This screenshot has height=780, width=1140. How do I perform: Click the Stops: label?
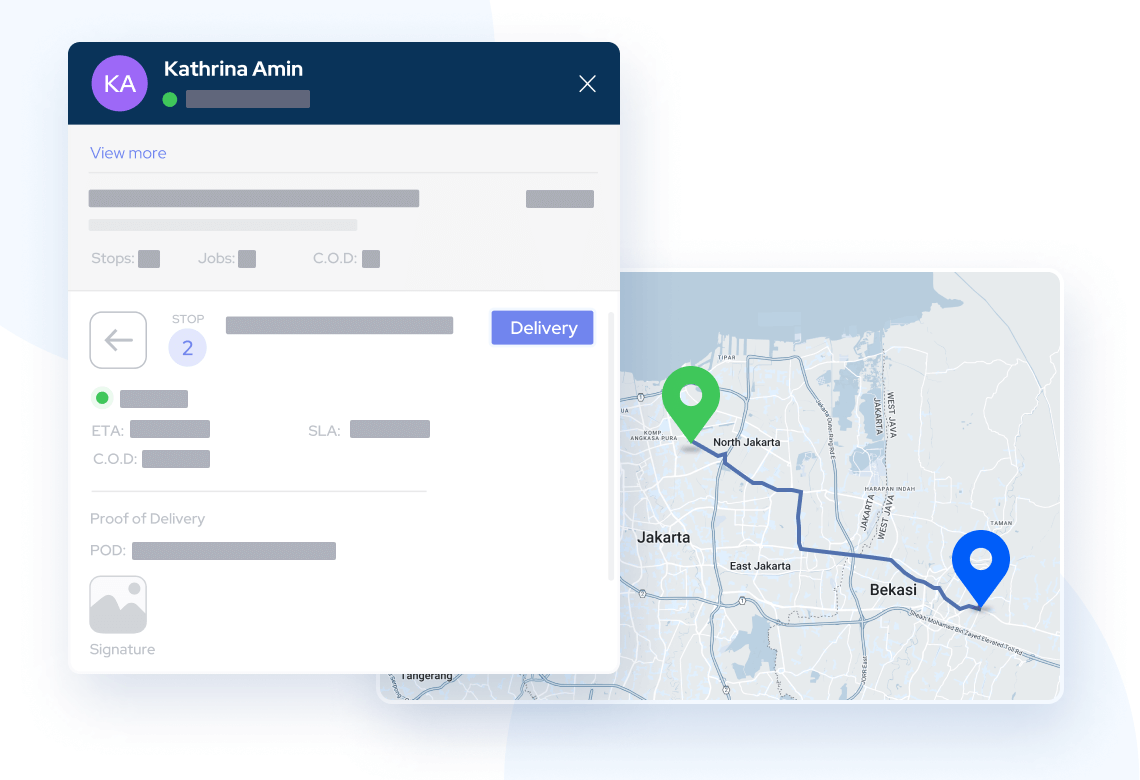coord(113,259)
